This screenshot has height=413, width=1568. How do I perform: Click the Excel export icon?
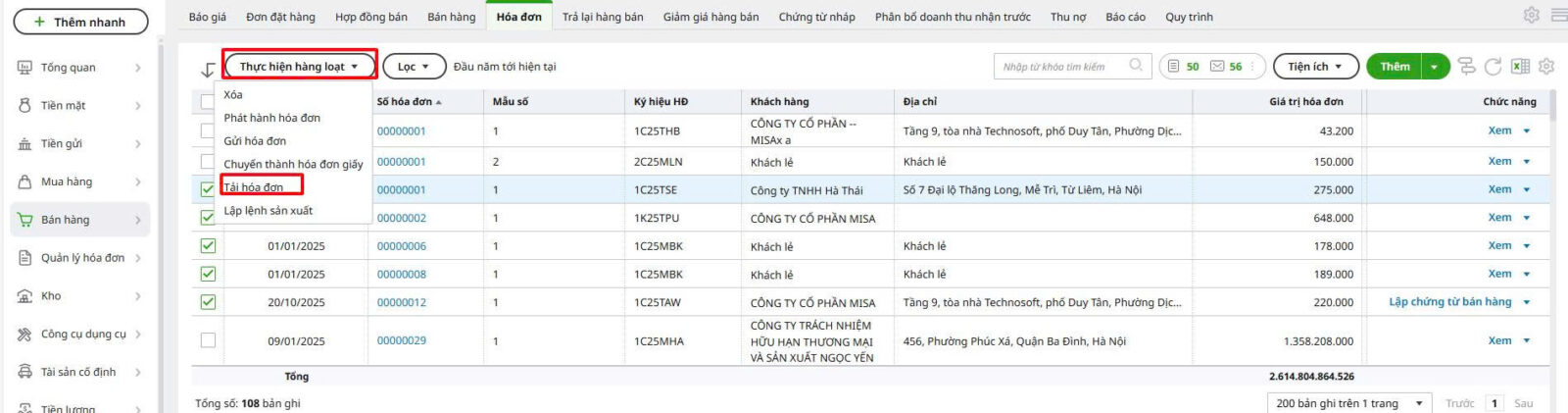pos(1520,67)
